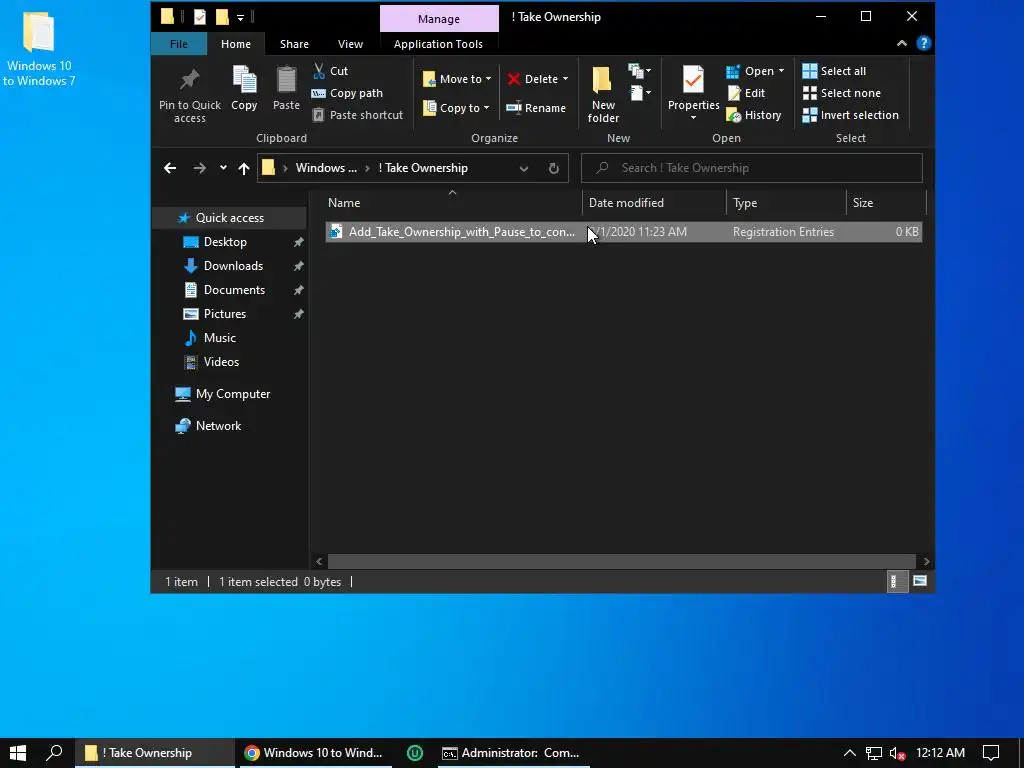
Task: Show hidden tray icons chevron
Action: (850, 753)
